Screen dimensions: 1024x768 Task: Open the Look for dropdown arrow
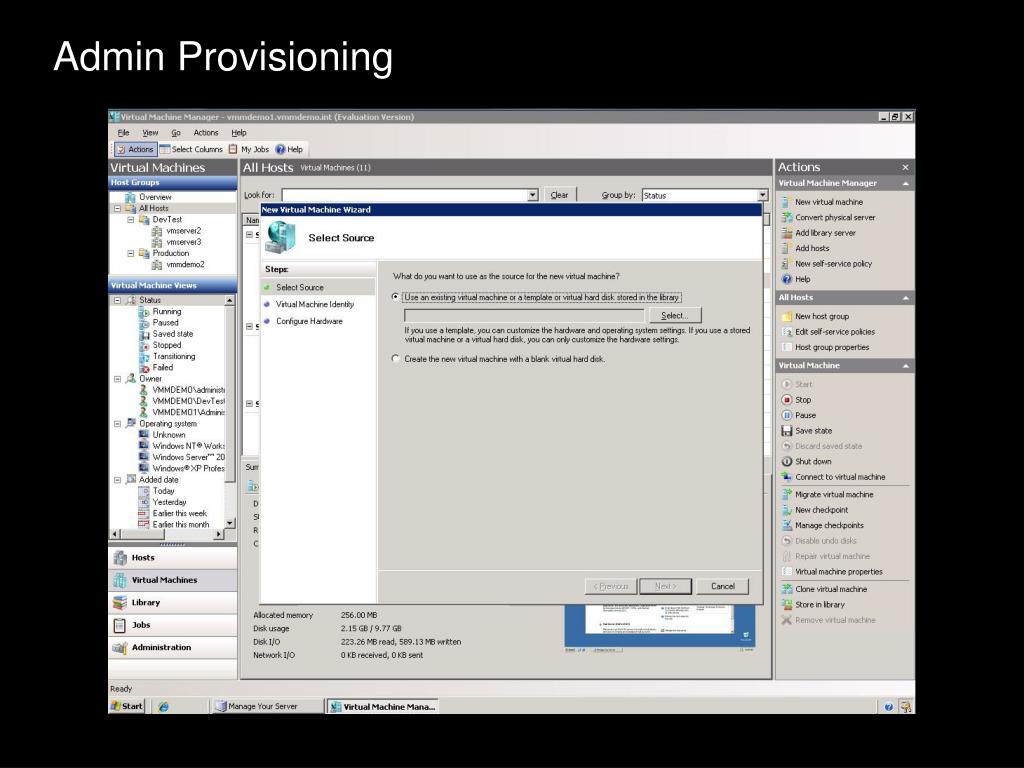[x=533, y=195]
